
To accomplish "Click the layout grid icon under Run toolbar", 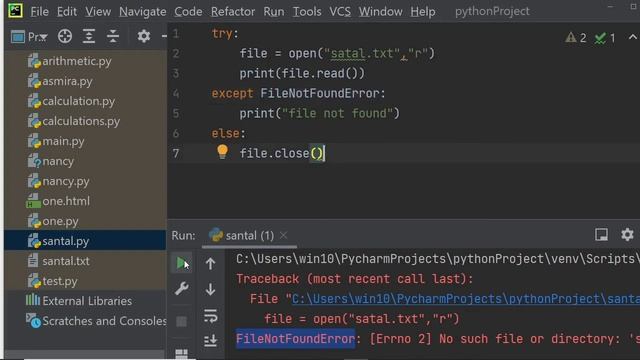I will pos(182,354).
